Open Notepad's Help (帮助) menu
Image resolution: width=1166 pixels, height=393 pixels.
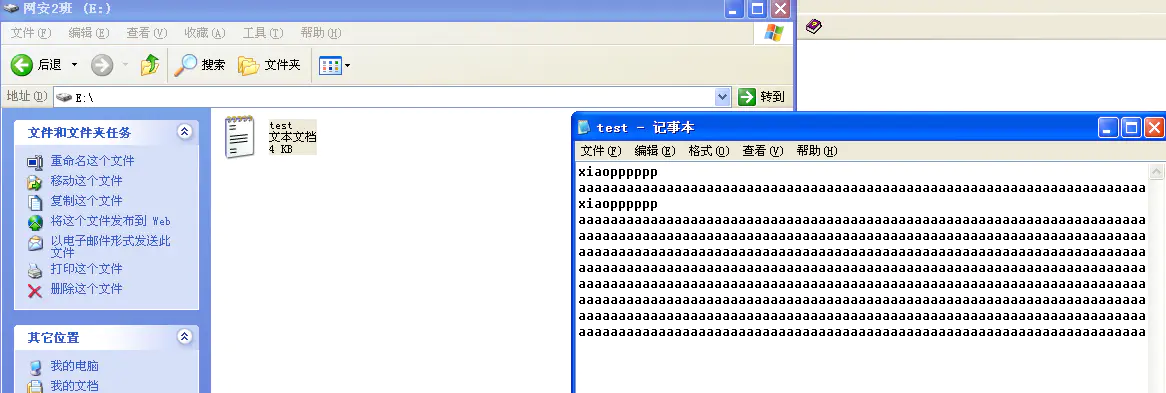pos(816,151)
